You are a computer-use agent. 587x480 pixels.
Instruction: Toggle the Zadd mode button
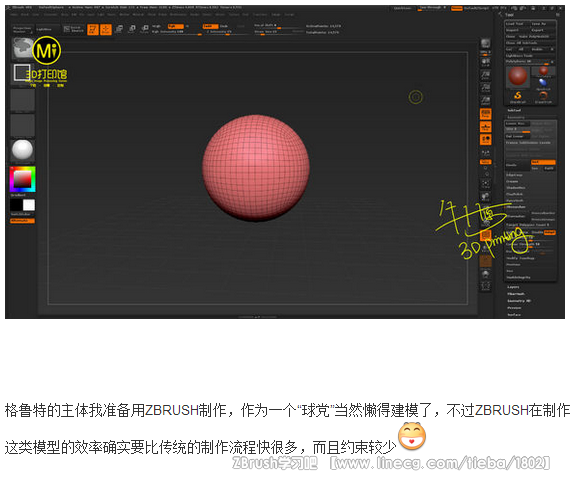coord(210,26)
